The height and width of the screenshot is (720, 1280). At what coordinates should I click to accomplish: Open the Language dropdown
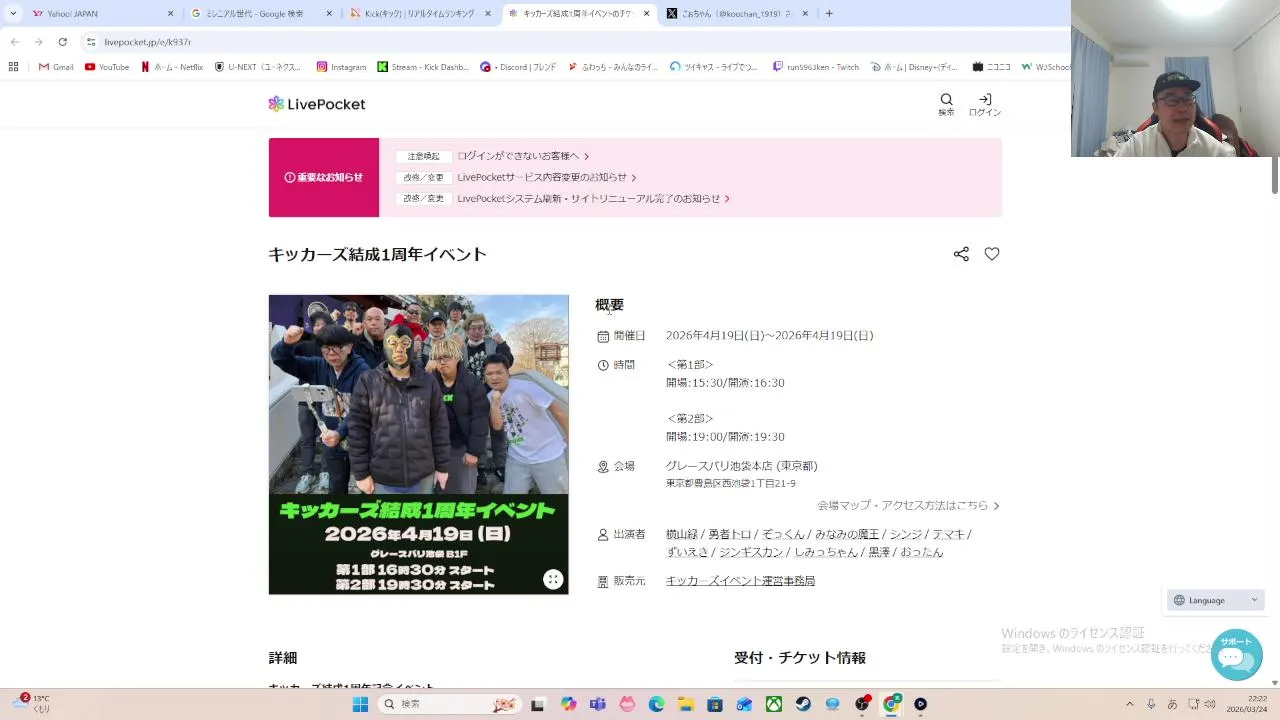coord(1216,600)
